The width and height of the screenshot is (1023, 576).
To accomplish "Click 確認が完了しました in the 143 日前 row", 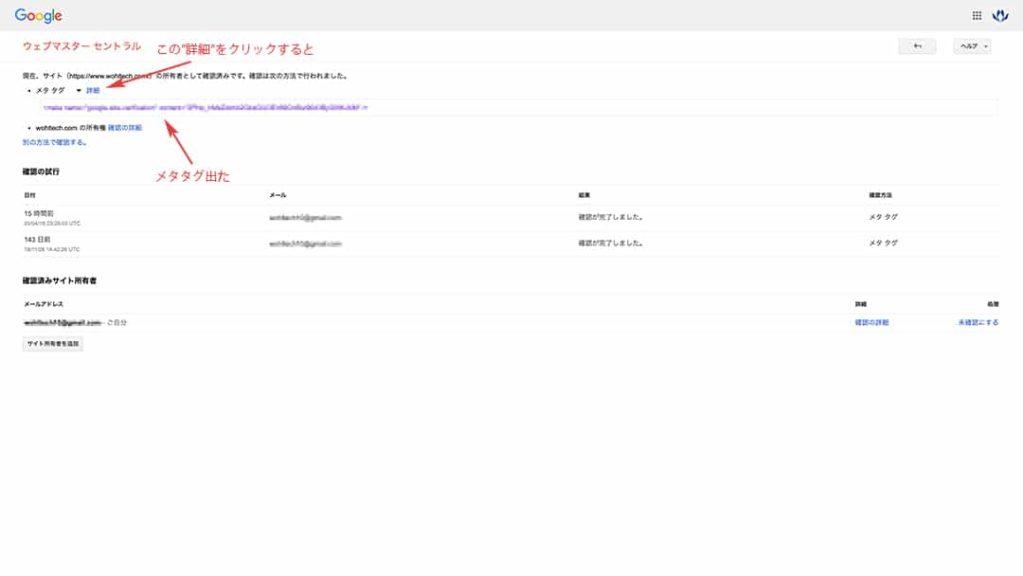I will pyautogui.click(x=611, y=243).
